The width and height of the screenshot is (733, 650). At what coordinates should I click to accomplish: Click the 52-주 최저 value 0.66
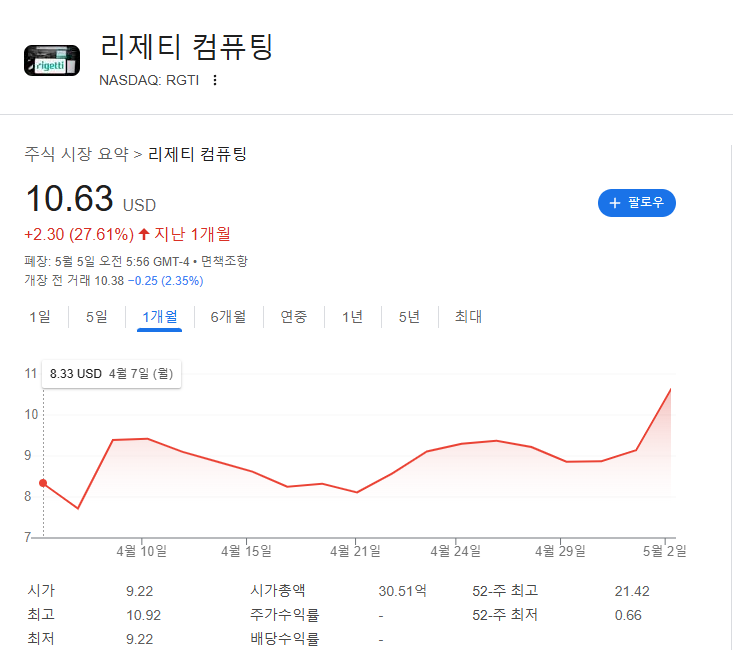click(628, 615)
